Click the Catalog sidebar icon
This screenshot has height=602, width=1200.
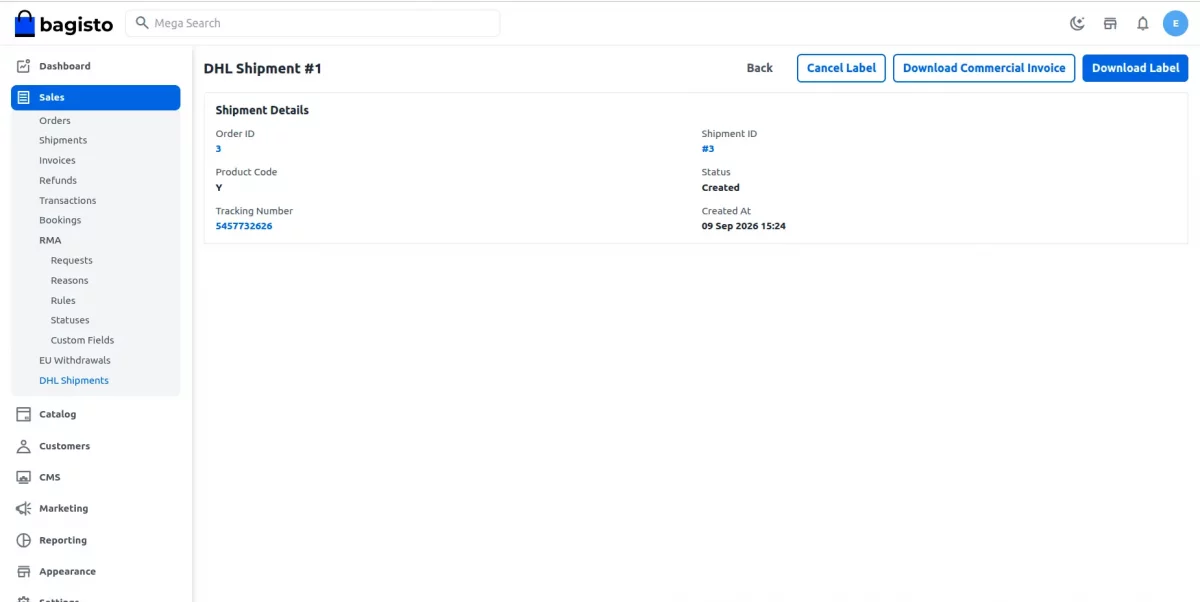(x=24, y=414)
